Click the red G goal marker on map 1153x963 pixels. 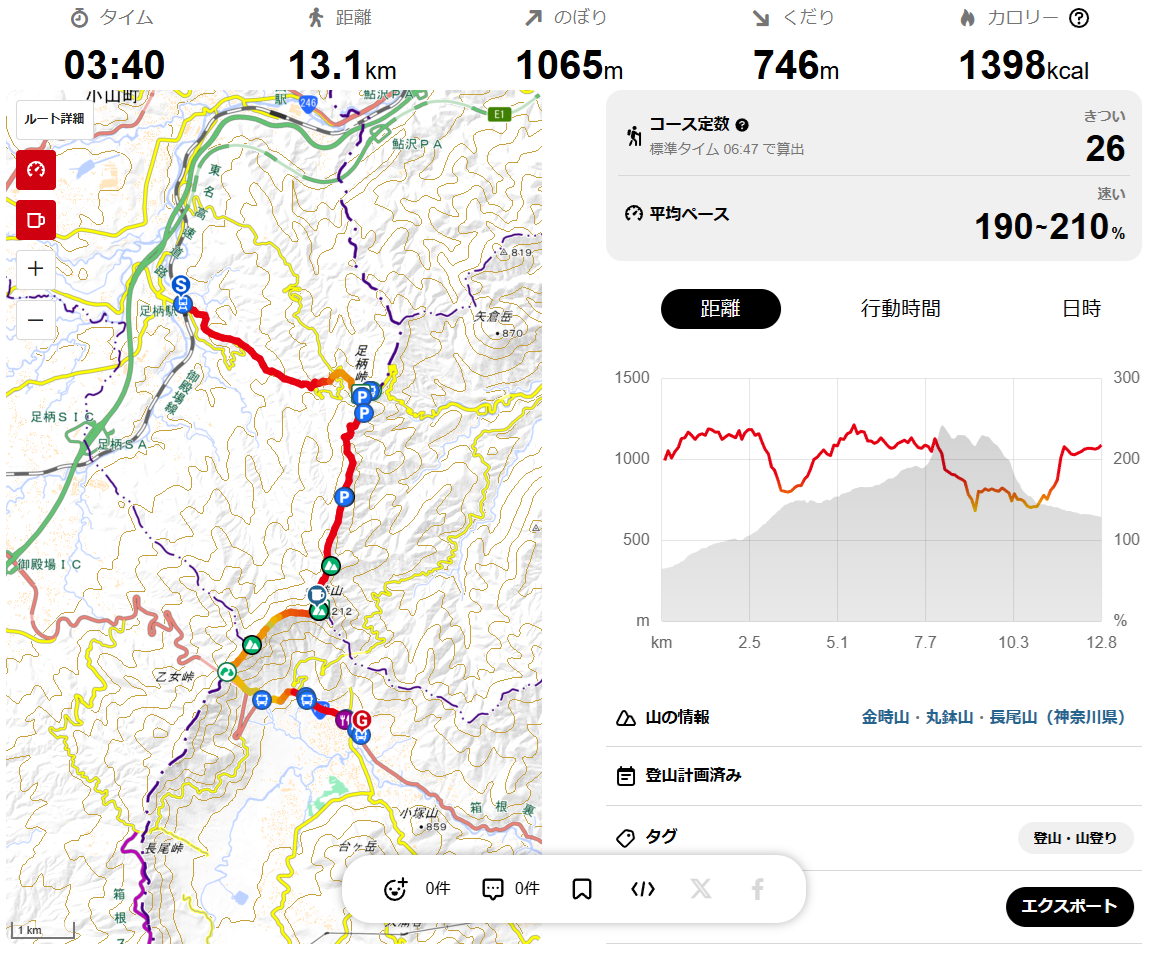pos(361,720)
